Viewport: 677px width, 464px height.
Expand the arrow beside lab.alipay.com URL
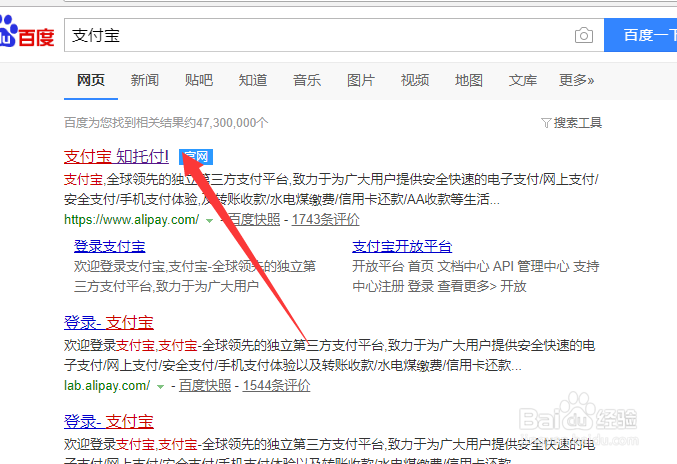(160, 386)
